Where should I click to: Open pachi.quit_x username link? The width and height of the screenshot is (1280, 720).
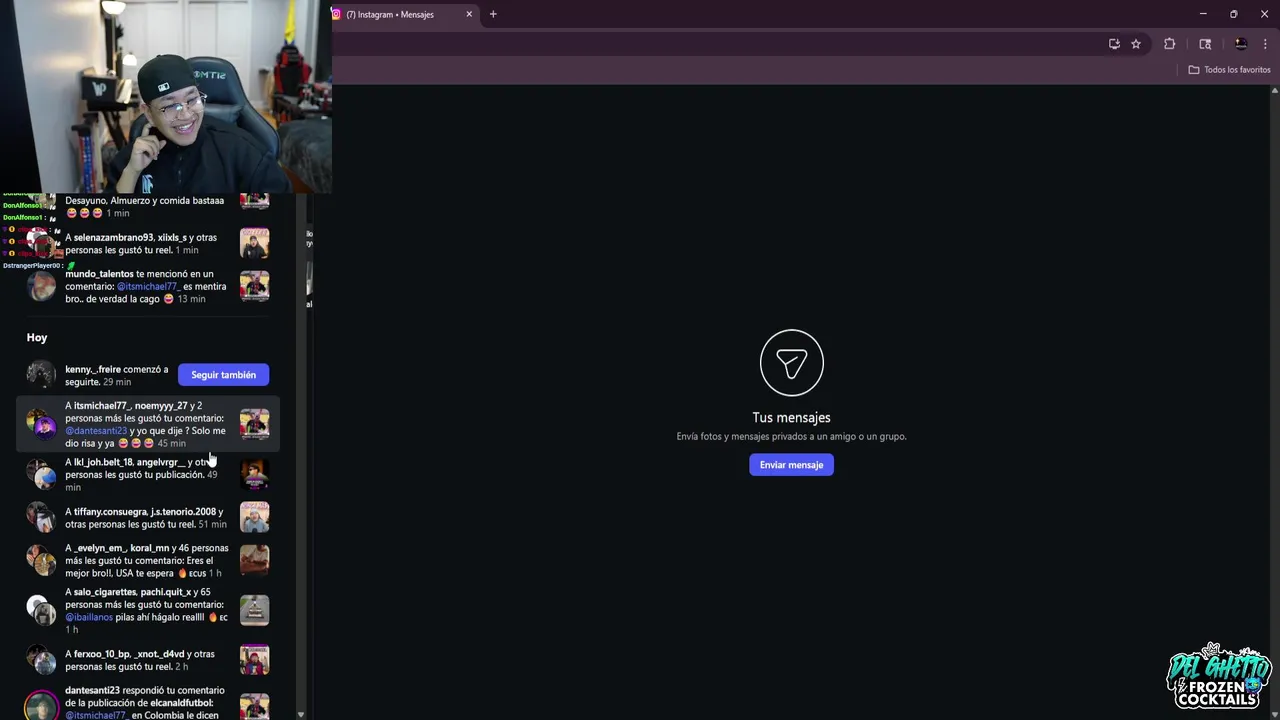click(x=166, y=592)
